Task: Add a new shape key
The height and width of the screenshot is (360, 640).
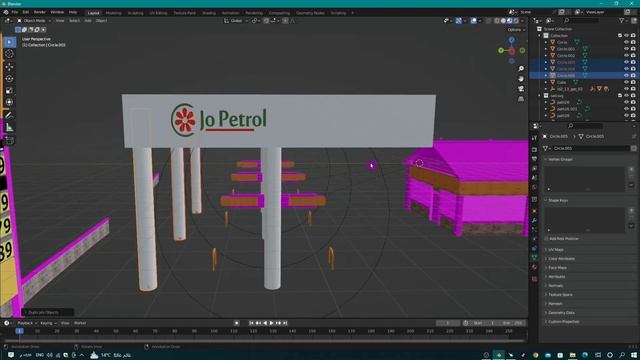Action: click(x=631, y=211)
